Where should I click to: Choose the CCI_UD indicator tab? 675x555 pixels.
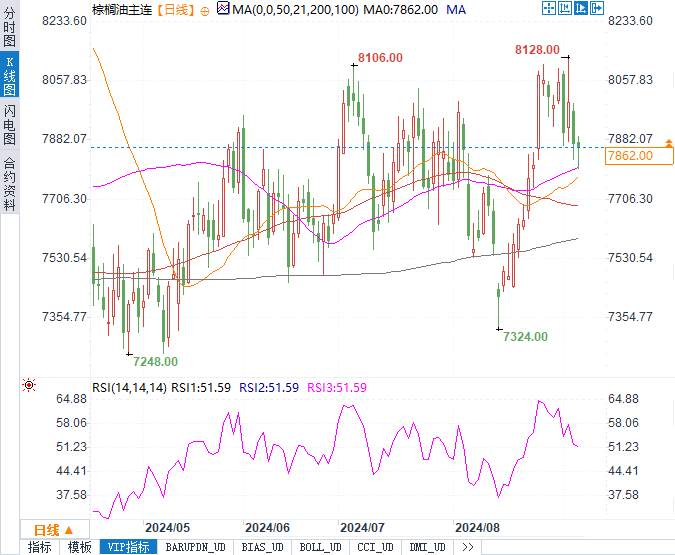[375, 547]
